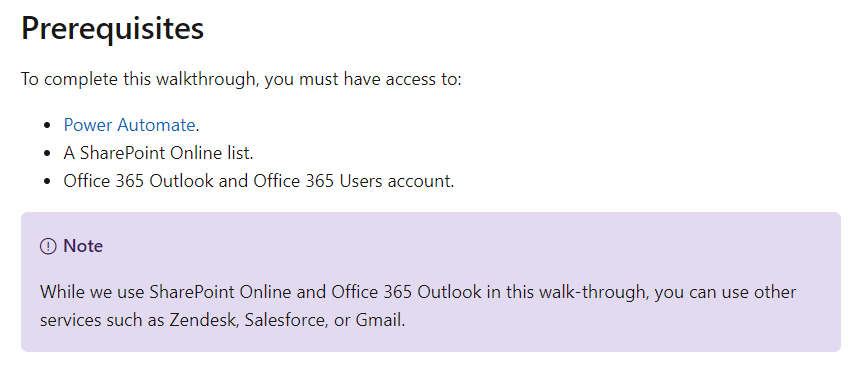Image resolution: width=858 pixels, height=366 pixels.
Task: Click 'Office 365 Outlook' in the bullet list
Action: 138,181
